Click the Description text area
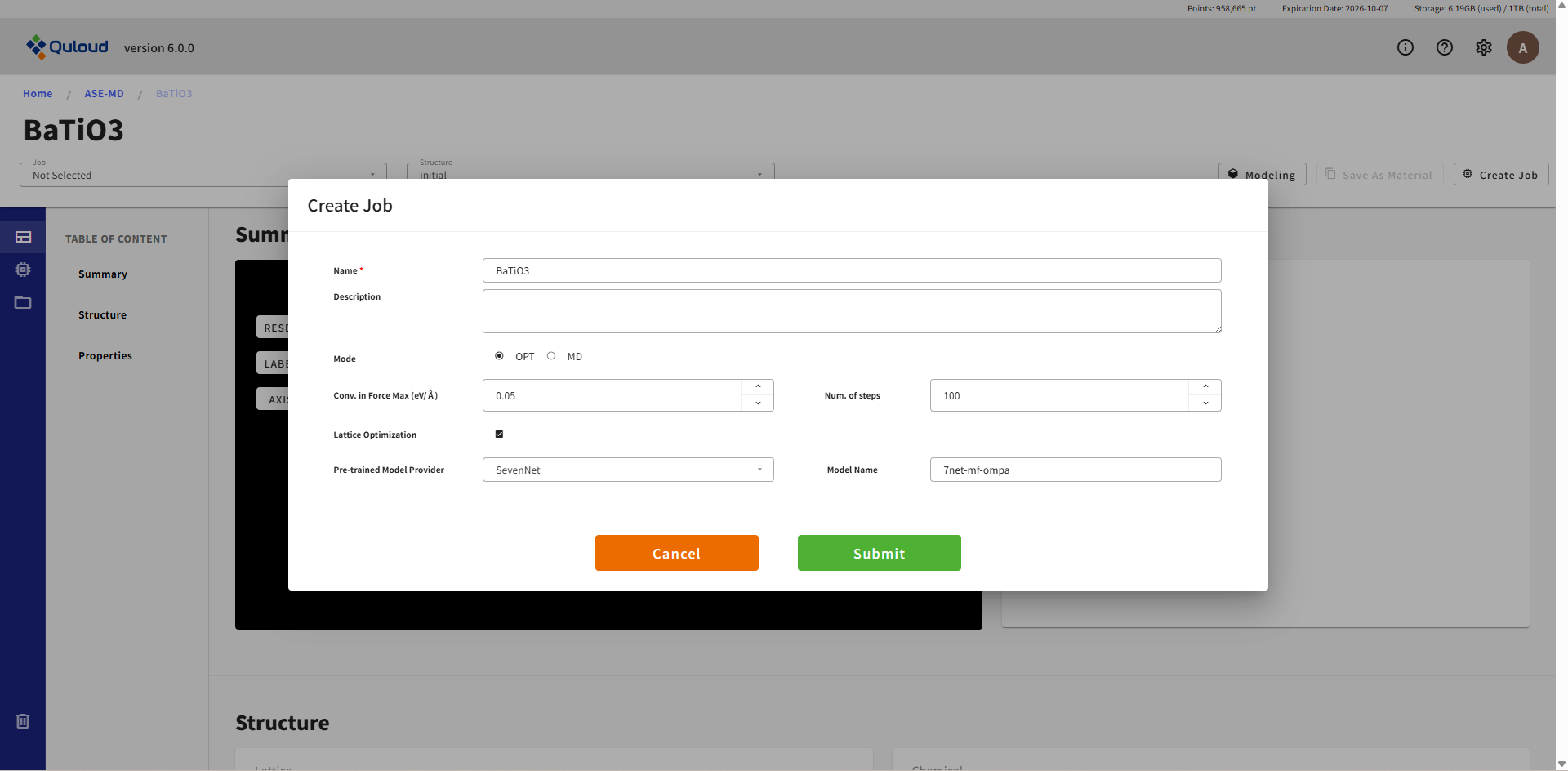Screen dimensions: 1568x771 point(851,311)
